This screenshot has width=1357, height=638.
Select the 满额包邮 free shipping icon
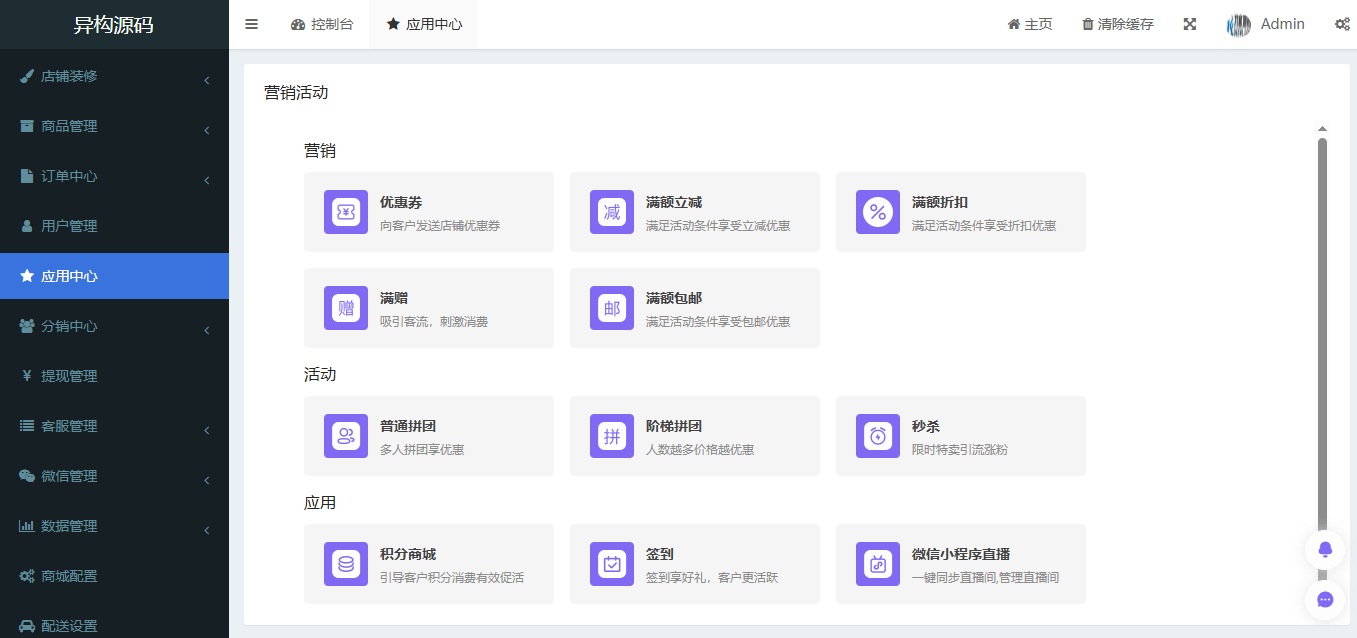click(611, 308)
